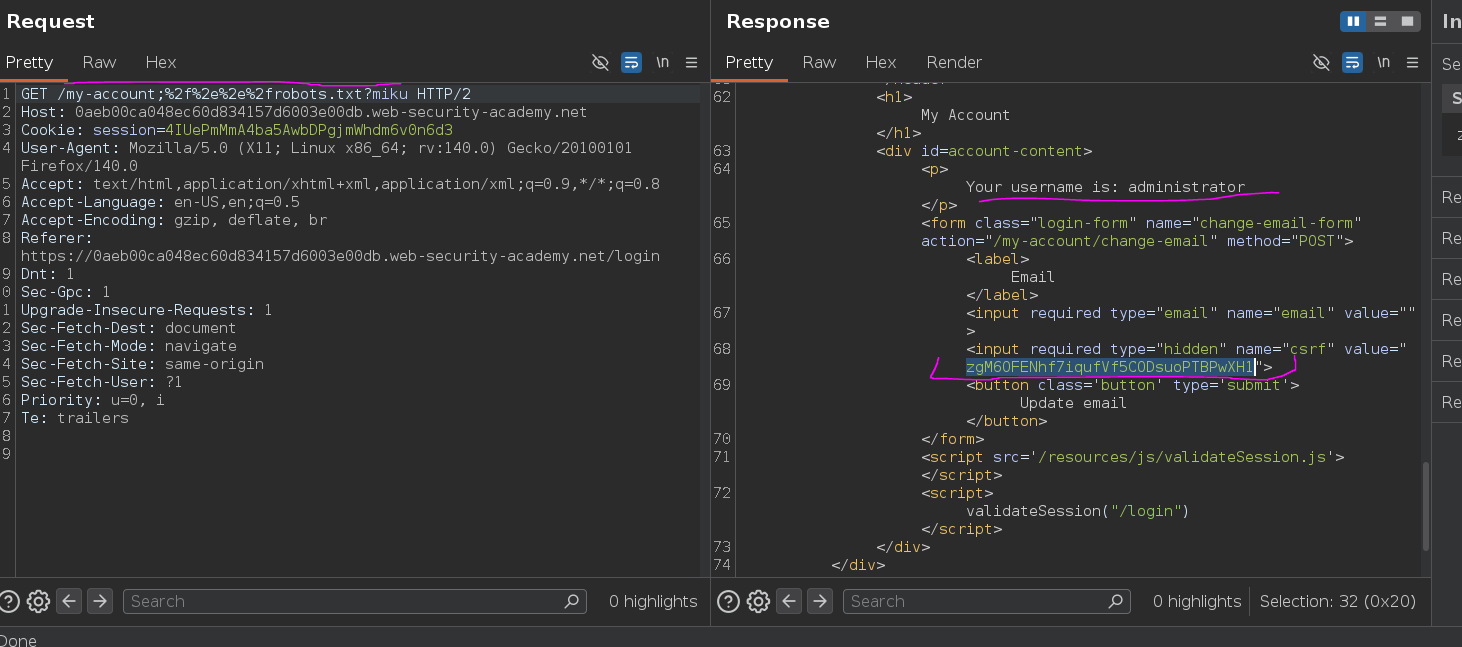The width and height of the screenshot is (1462, 647).
Task: Click the Accept-Language header line
Action: (x=160, y=202)
